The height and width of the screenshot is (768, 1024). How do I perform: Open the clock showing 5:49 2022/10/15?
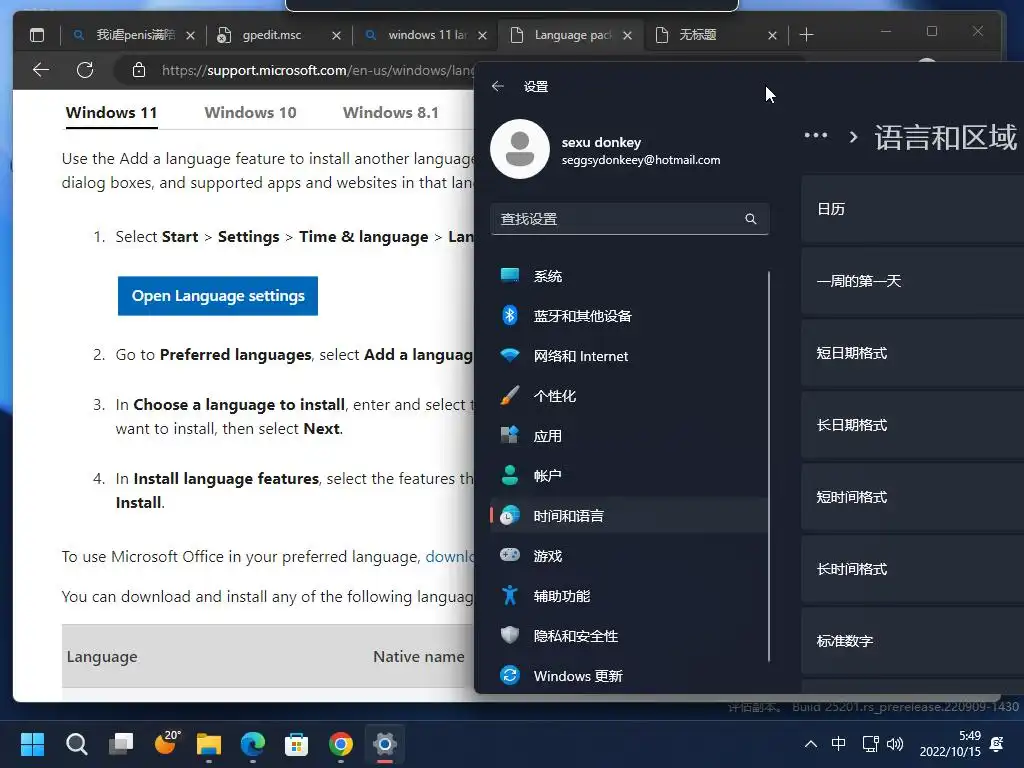[x=950, y=744]
